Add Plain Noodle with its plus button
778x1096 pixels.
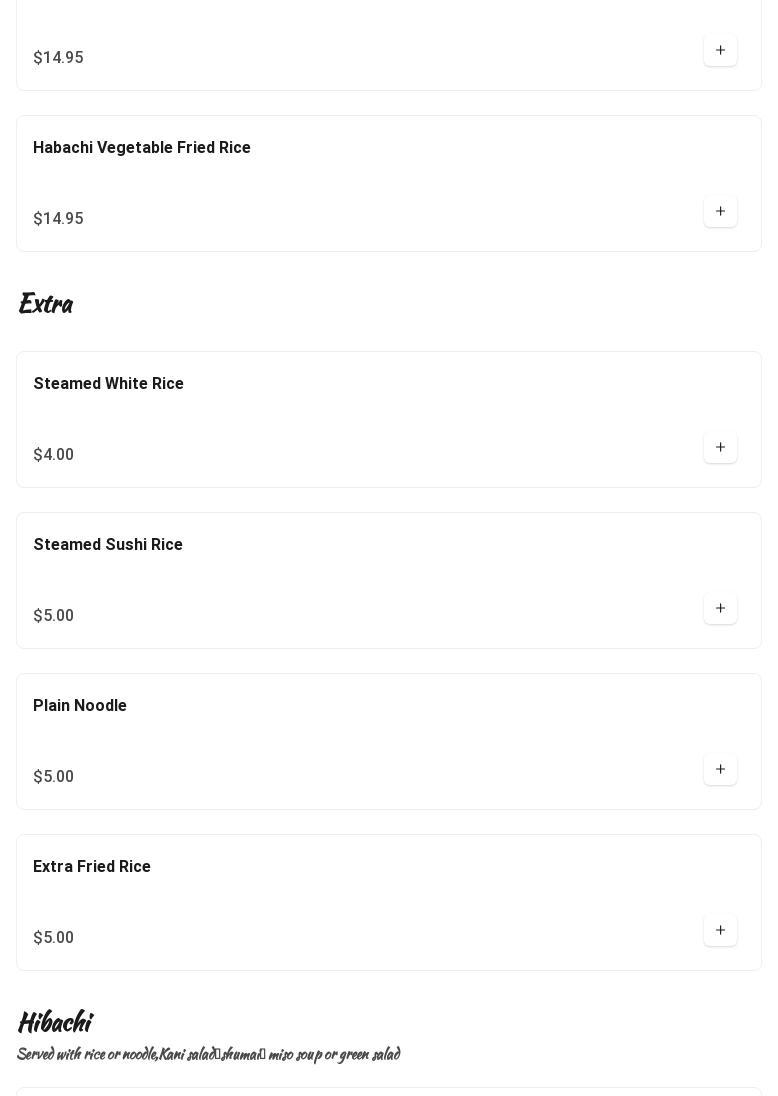[x=720, y=769]
